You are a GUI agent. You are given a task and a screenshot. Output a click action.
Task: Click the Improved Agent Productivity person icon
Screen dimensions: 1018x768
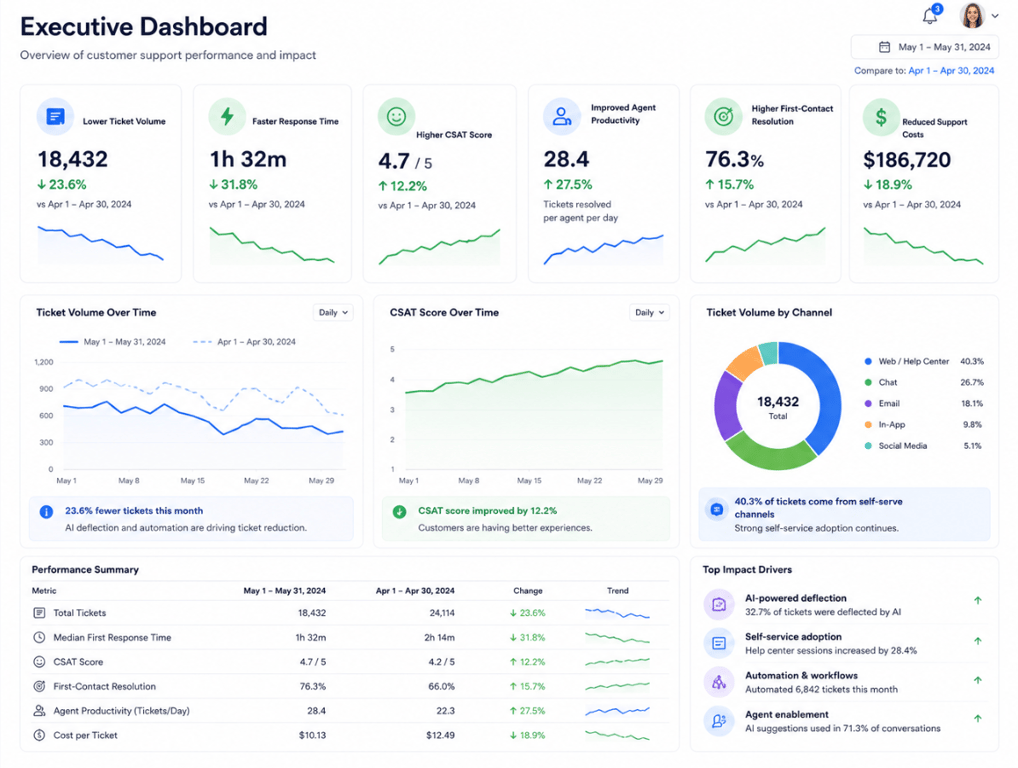point(562,117)
